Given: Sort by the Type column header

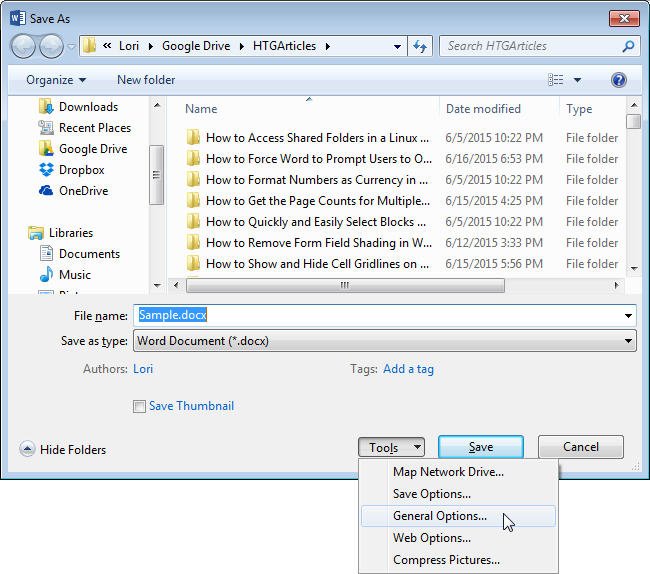Looking at the screenshot, I should click(x=579, y=109).
